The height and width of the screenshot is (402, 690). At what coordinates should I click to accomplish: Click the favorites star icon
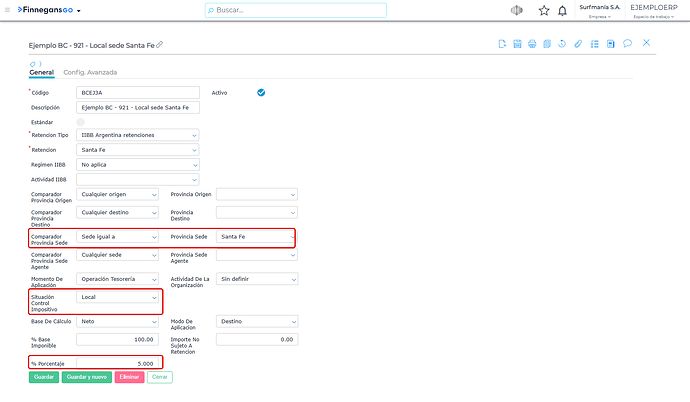[x=544, y=11]
